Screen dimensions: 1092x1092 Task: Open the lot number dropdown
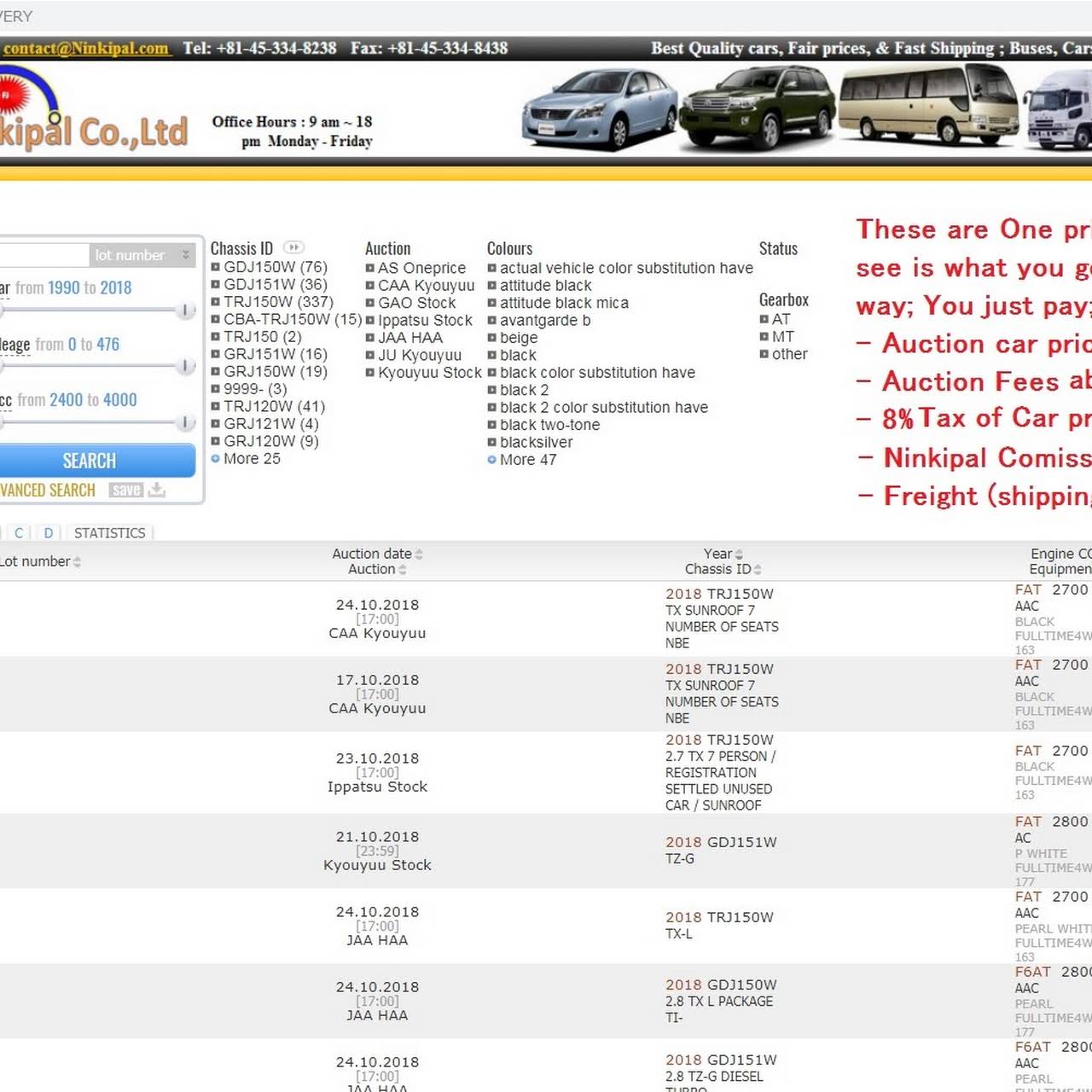tap(142, 255)
